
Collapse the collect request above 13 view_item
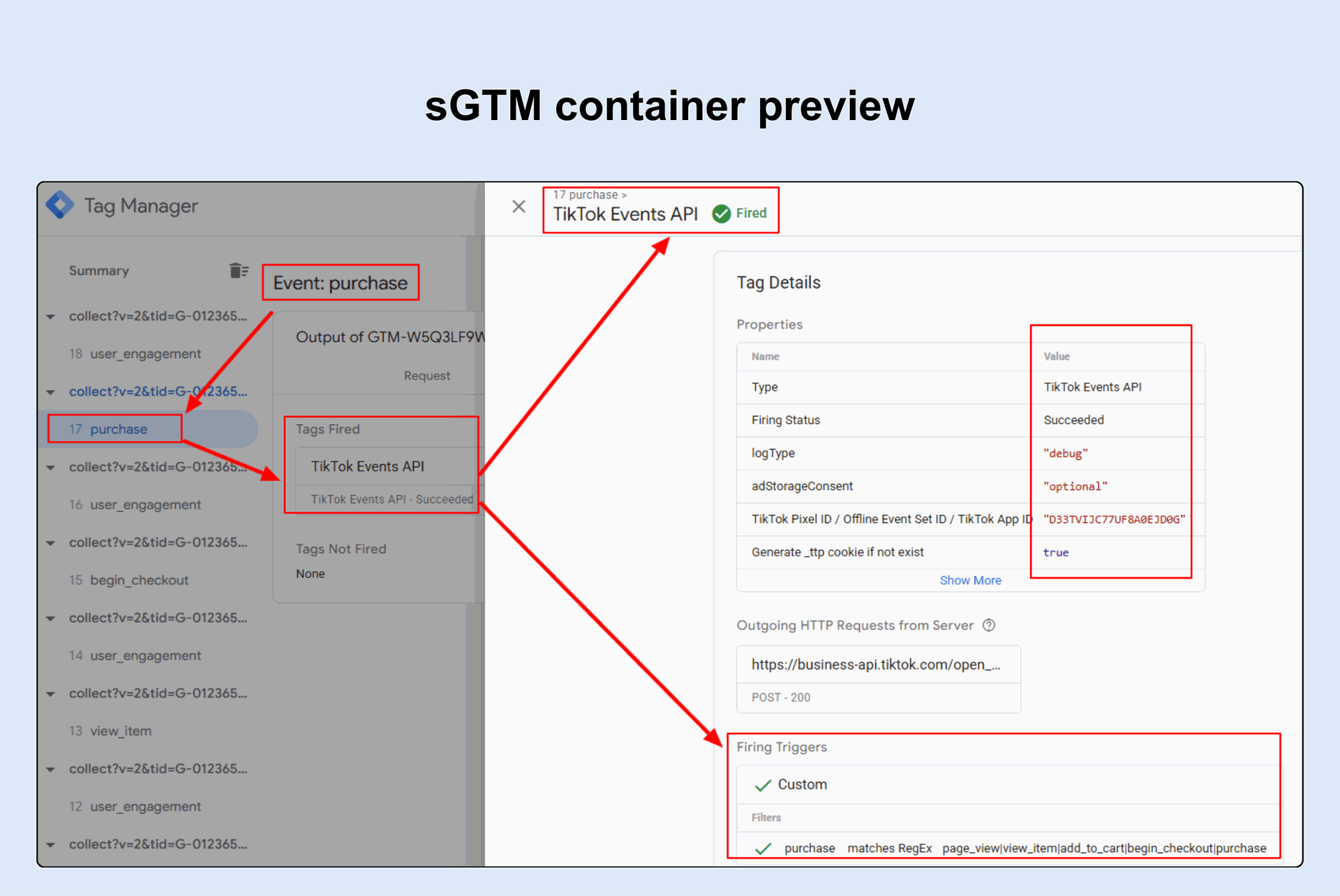click(51, 694)
